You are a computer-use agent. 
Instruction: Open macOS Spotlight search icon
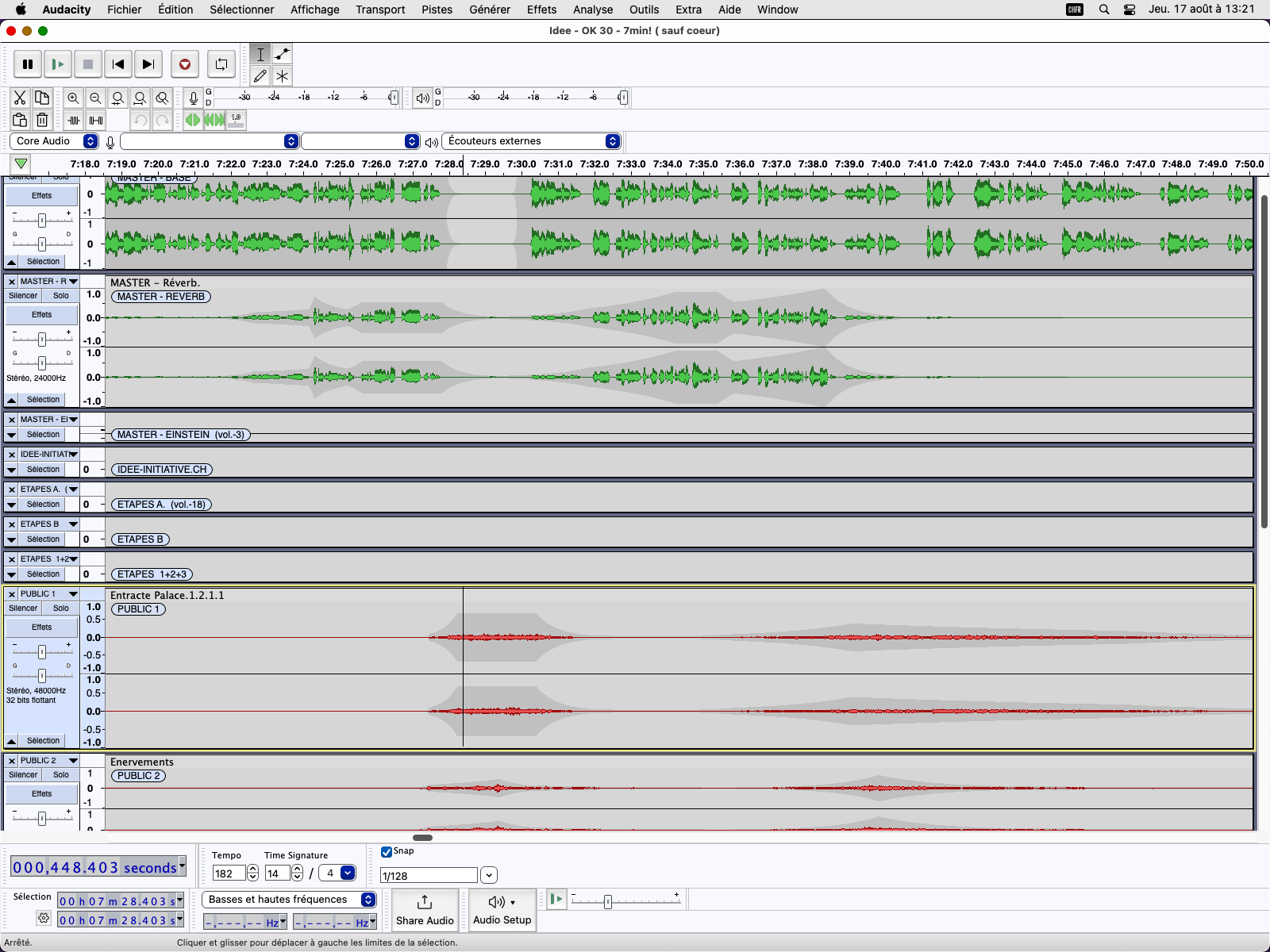point(1104,10)
